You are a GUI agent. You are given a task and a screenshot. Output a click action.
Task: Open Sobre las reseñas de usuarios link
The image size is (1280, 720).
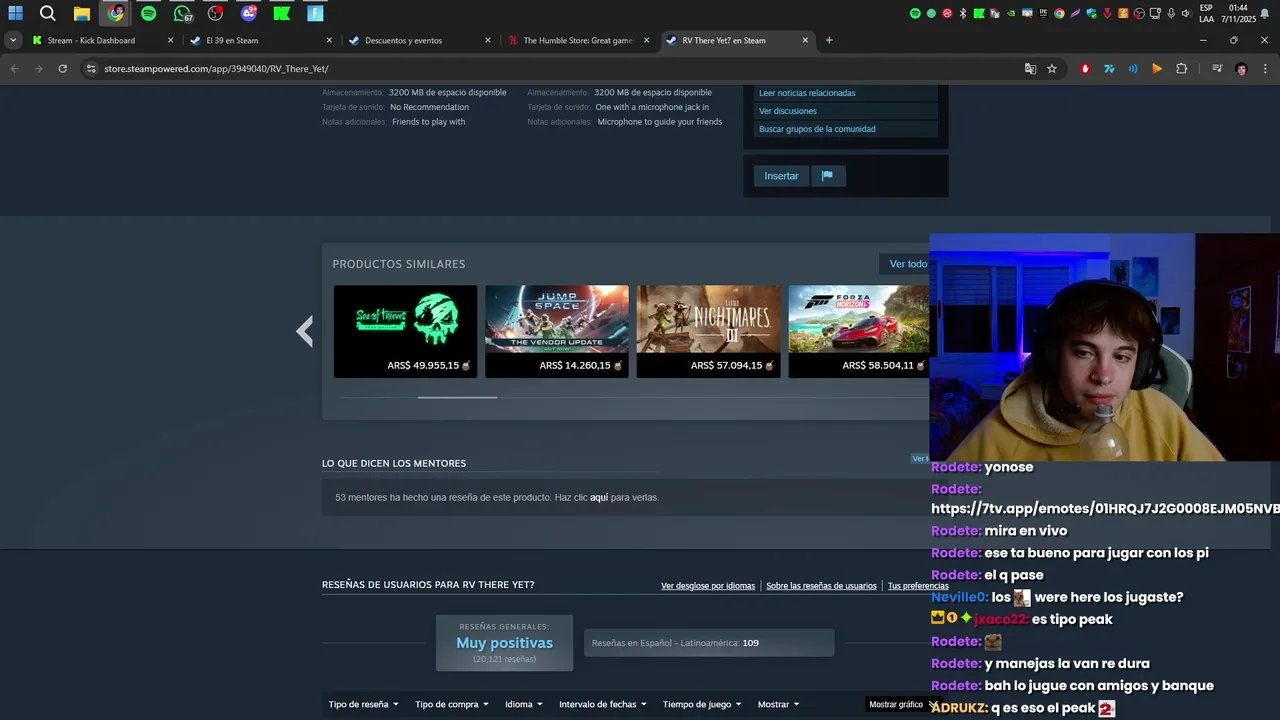coord(821,586)
